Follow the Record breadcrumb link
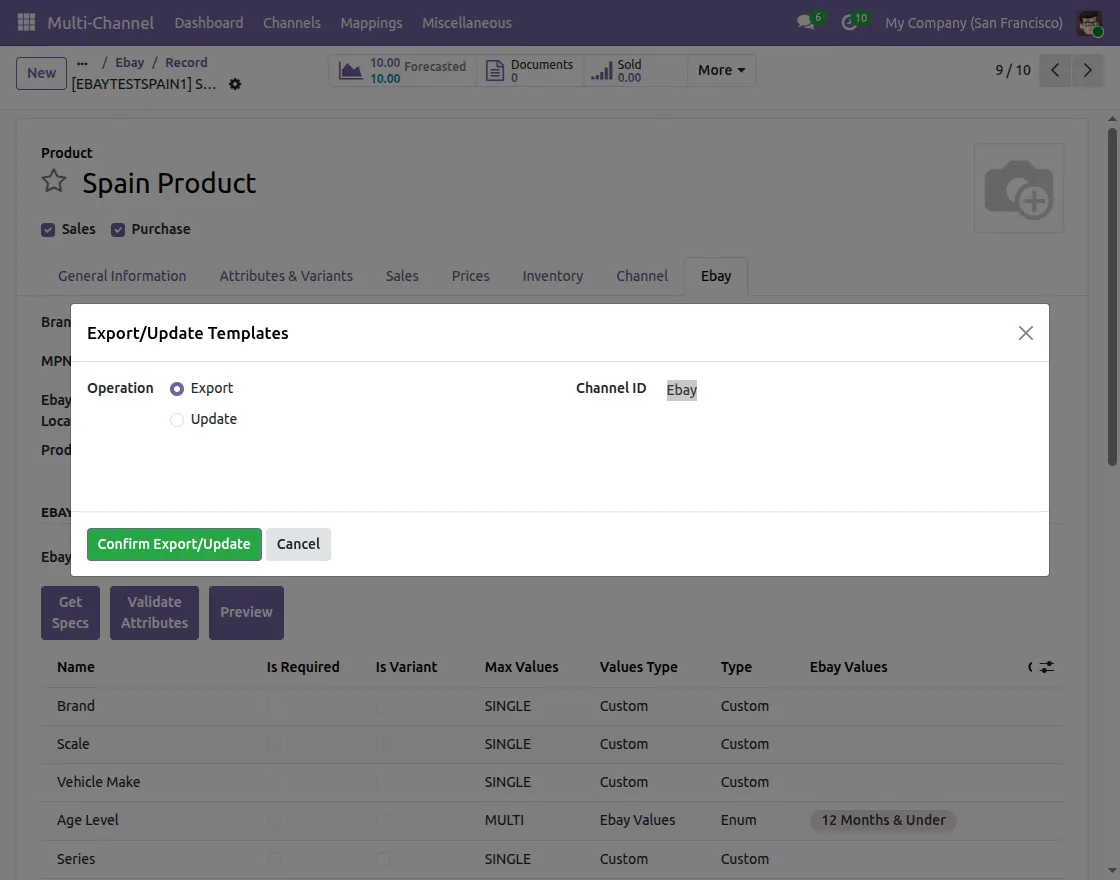1120x880 pixels. click(186, 63)
